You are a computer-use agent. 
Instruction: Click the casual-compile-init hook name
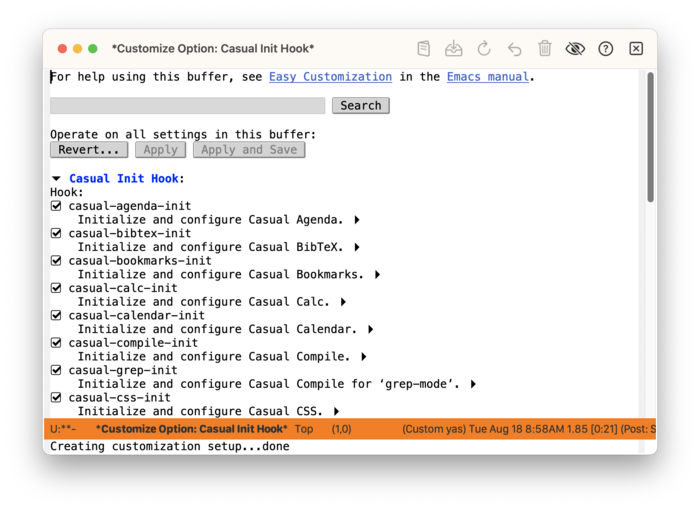pyautogui.click(x=133, y=342)
